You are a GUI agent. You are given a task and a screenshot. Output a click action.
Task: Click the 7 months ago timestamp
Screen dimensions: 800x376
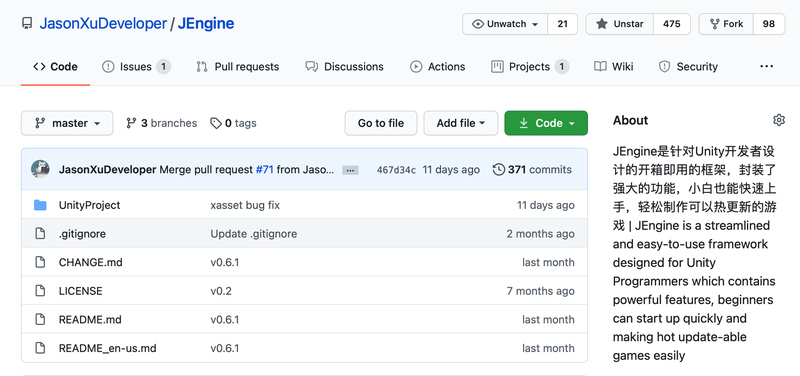(x=540, y=291)
